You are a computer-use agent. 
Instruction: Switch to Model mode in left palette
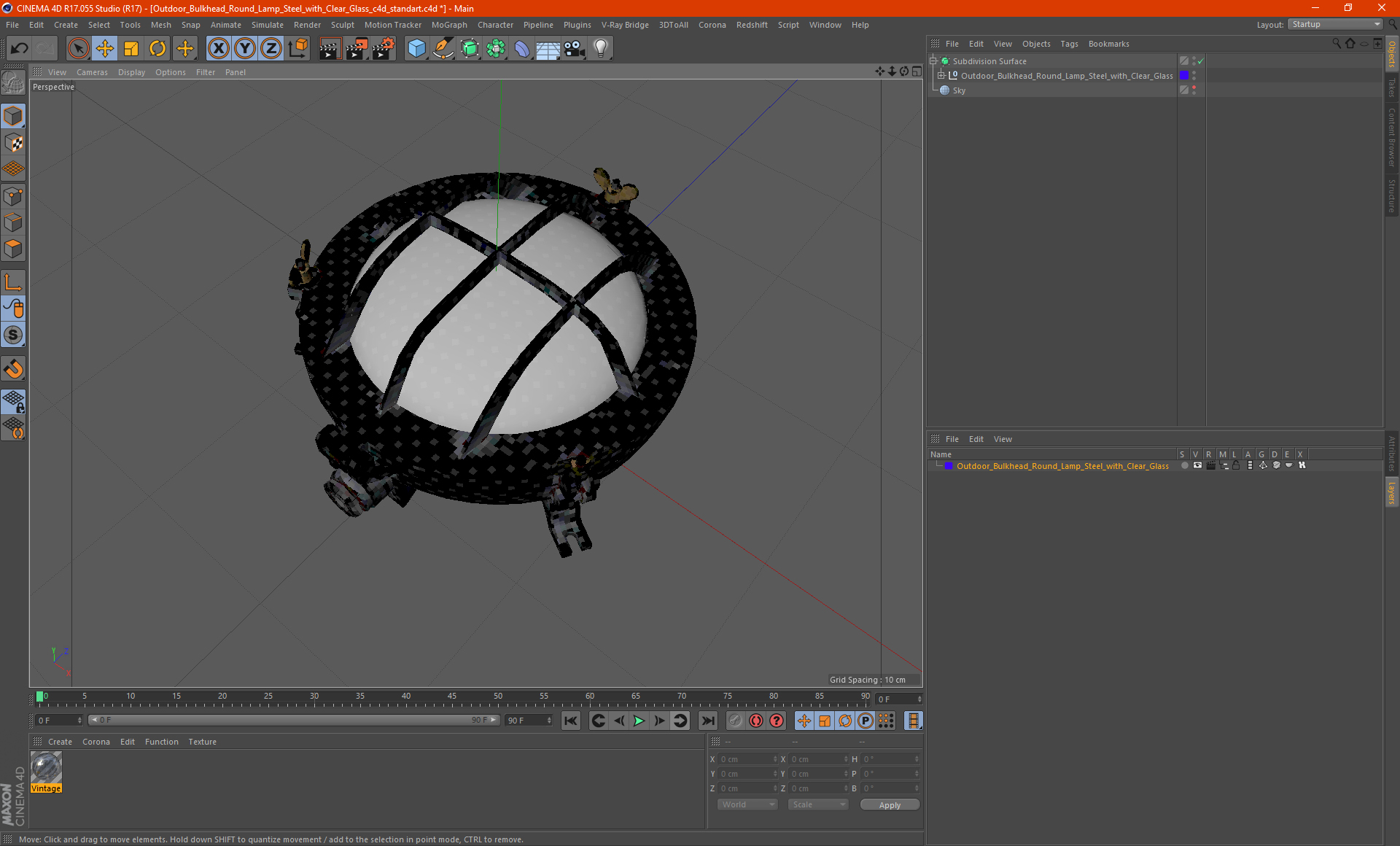point(14,117)
